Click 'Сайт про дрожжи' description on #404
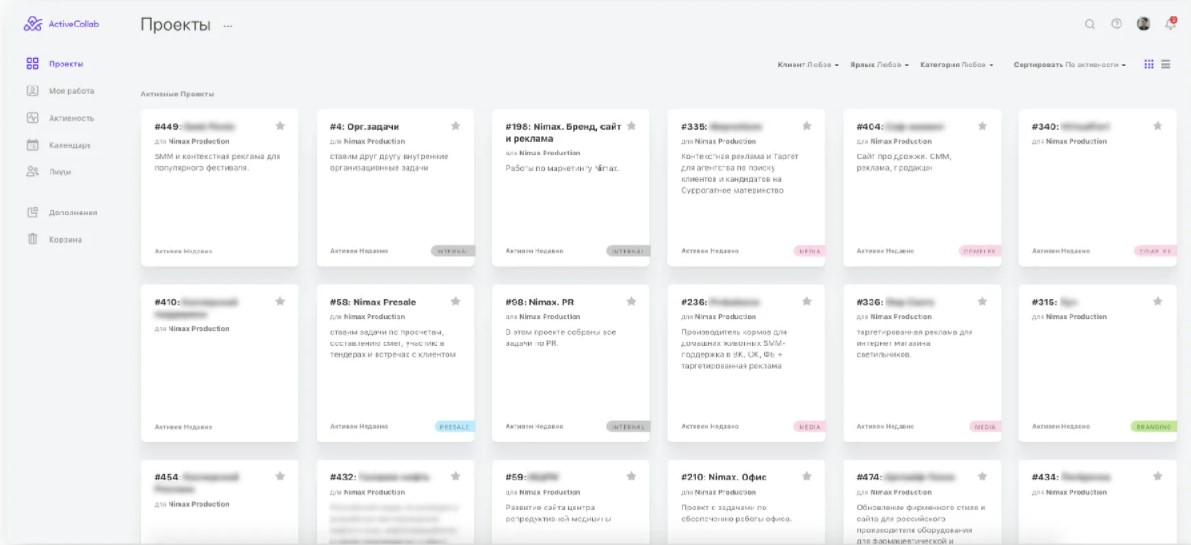This screenshot has width=1191, height=545. tap(904, 162)
